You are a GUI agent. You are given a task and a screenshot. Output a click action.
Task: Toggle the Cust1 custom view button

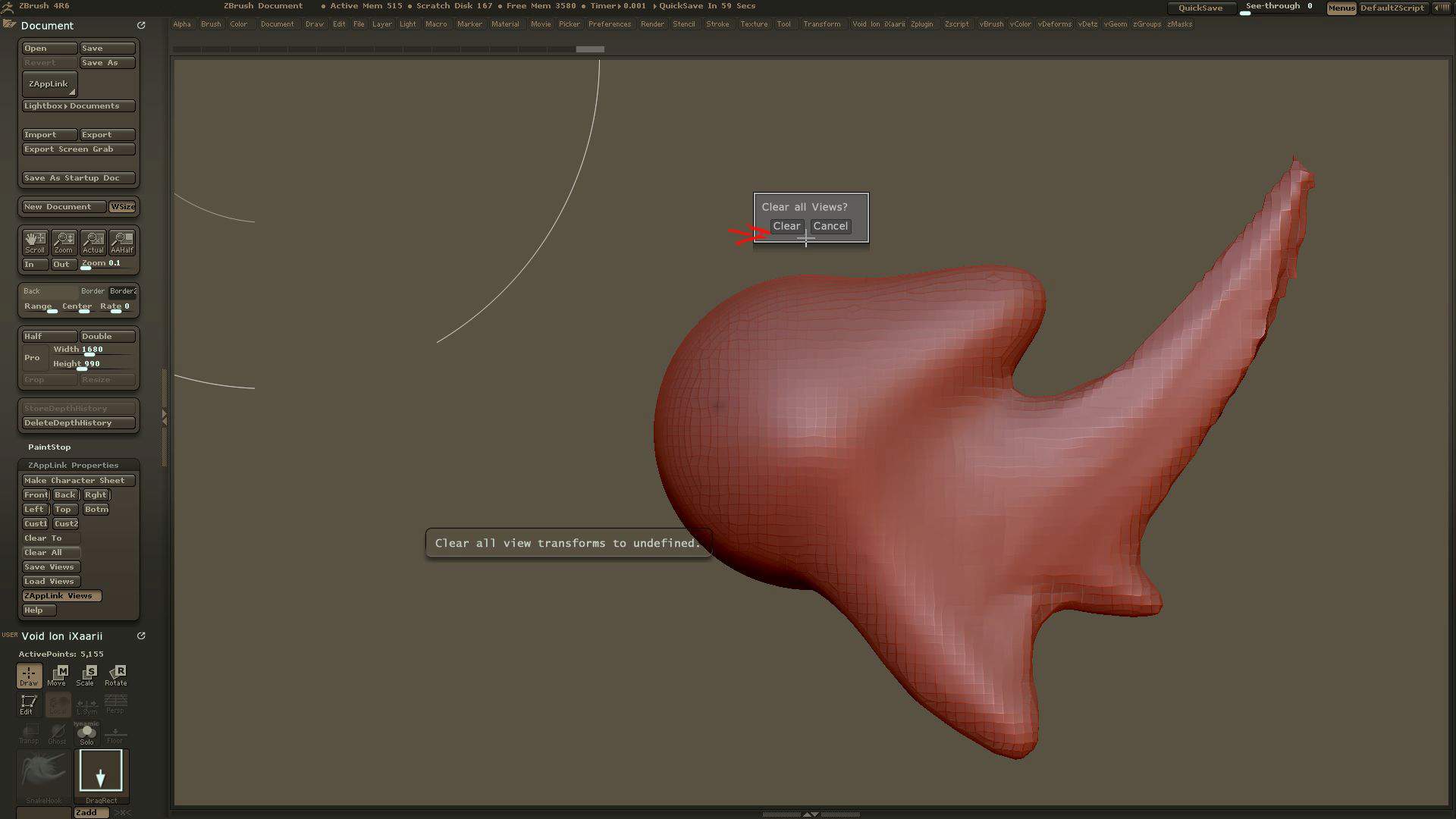[36, 524]
